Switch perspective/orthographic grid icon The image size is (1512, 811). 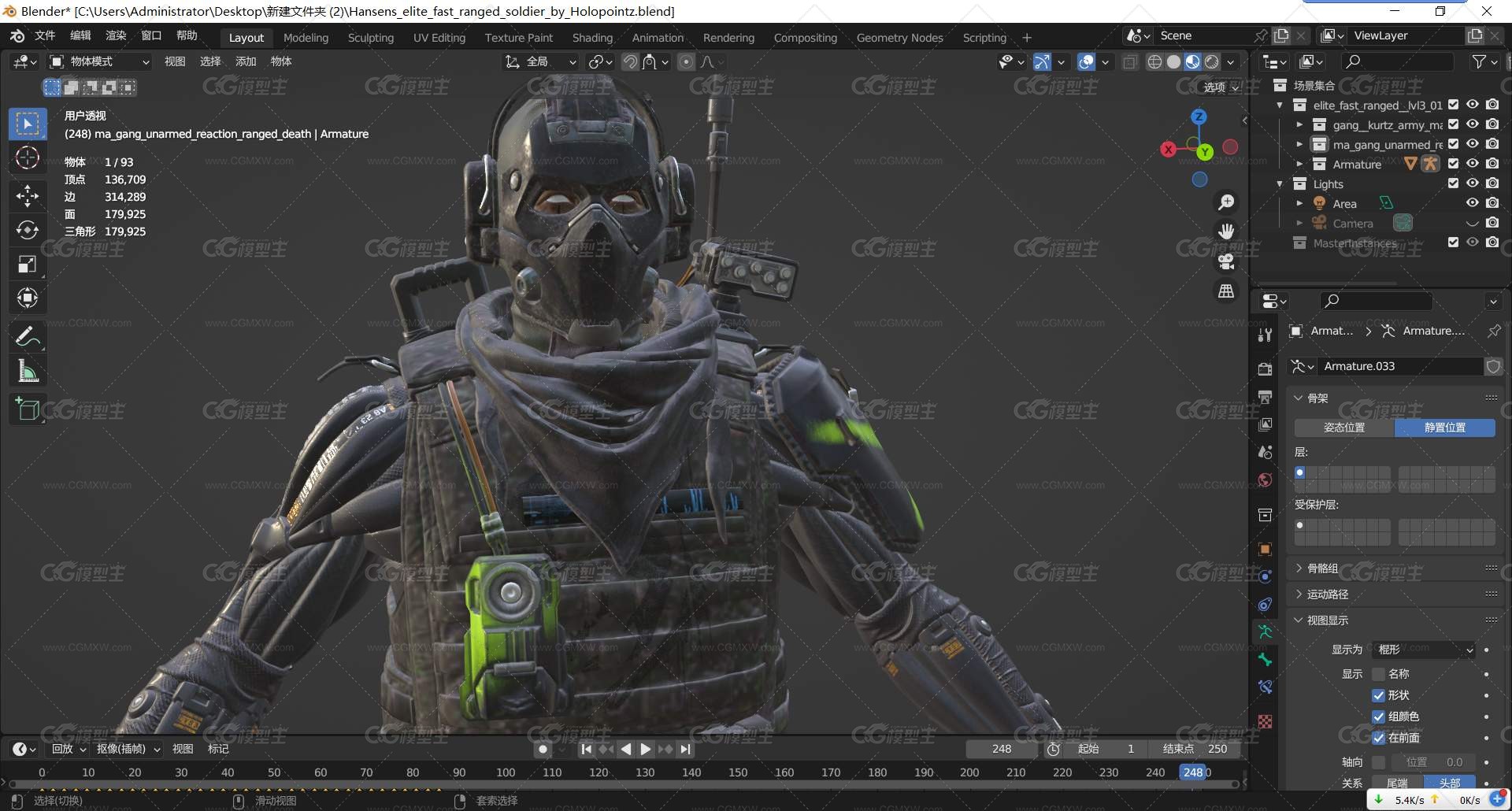tap(1226, 291)
